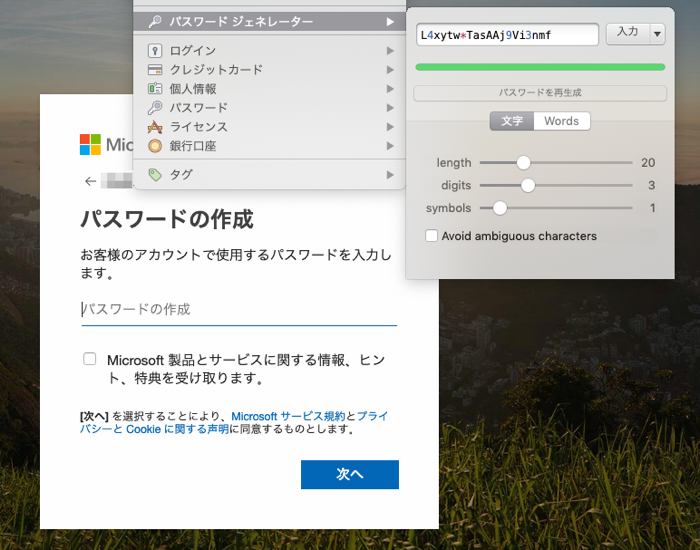The width and height of the screenshot is (700, 550).
Task: Click パスワードを再生成 to regenerate
Action: point(540,93)
